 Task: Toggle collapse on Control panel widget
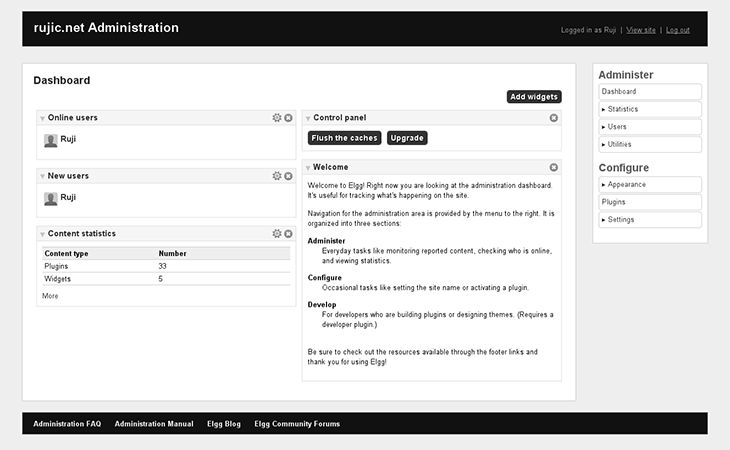pos(308,119)
